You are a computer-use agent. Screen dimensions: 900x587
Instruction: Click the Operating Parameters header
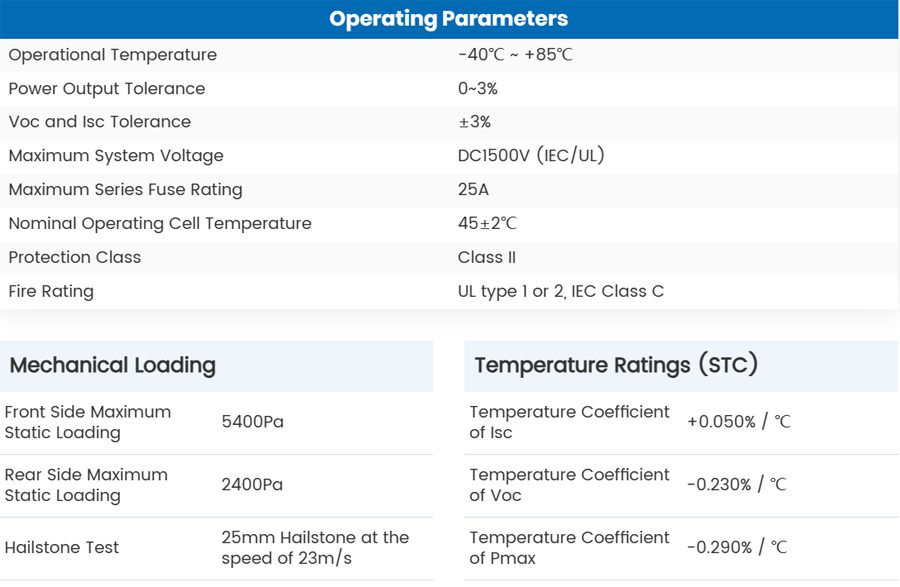coord(448,19)
